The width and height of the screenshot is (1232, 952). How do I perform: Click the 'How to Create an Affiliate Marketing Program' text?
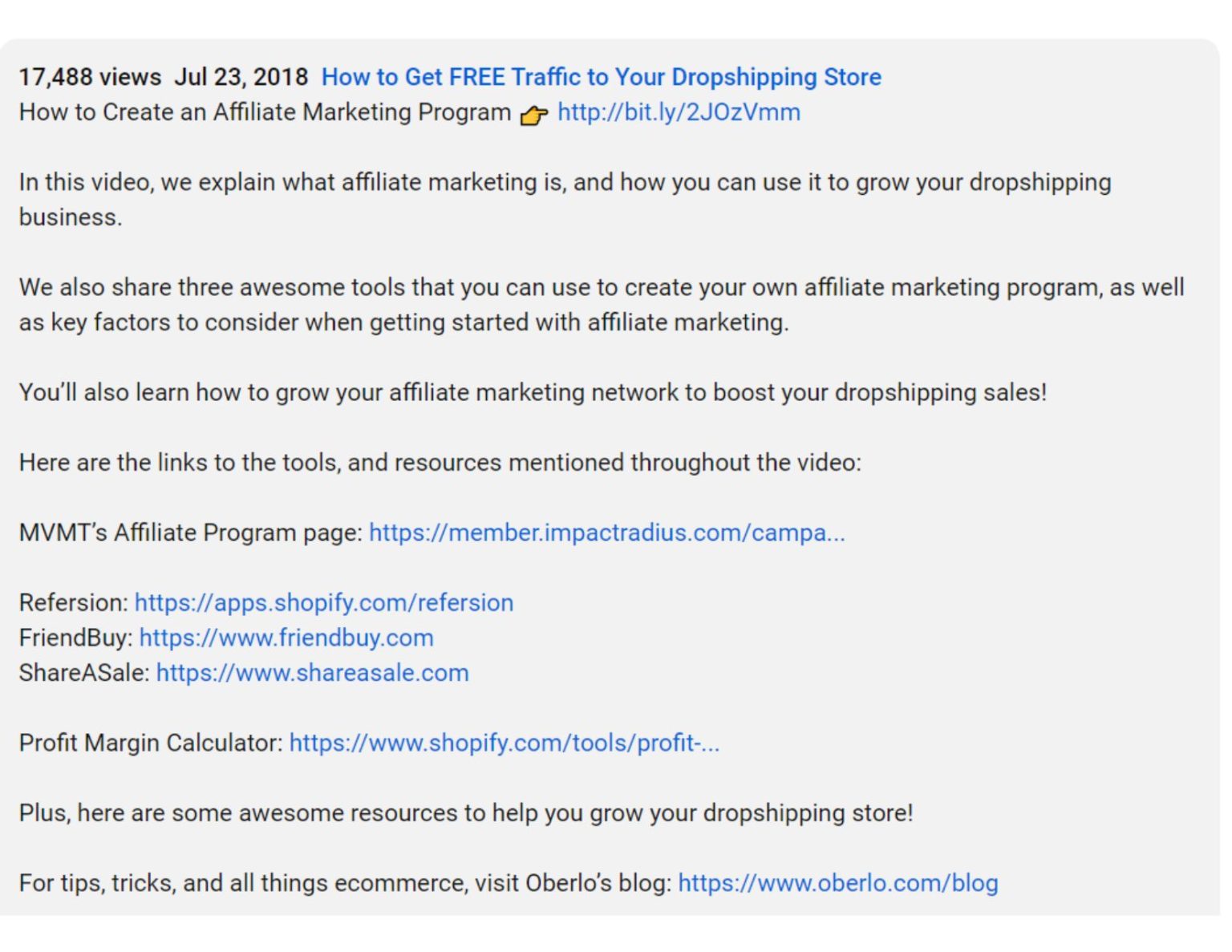click(x=265, y=112)
